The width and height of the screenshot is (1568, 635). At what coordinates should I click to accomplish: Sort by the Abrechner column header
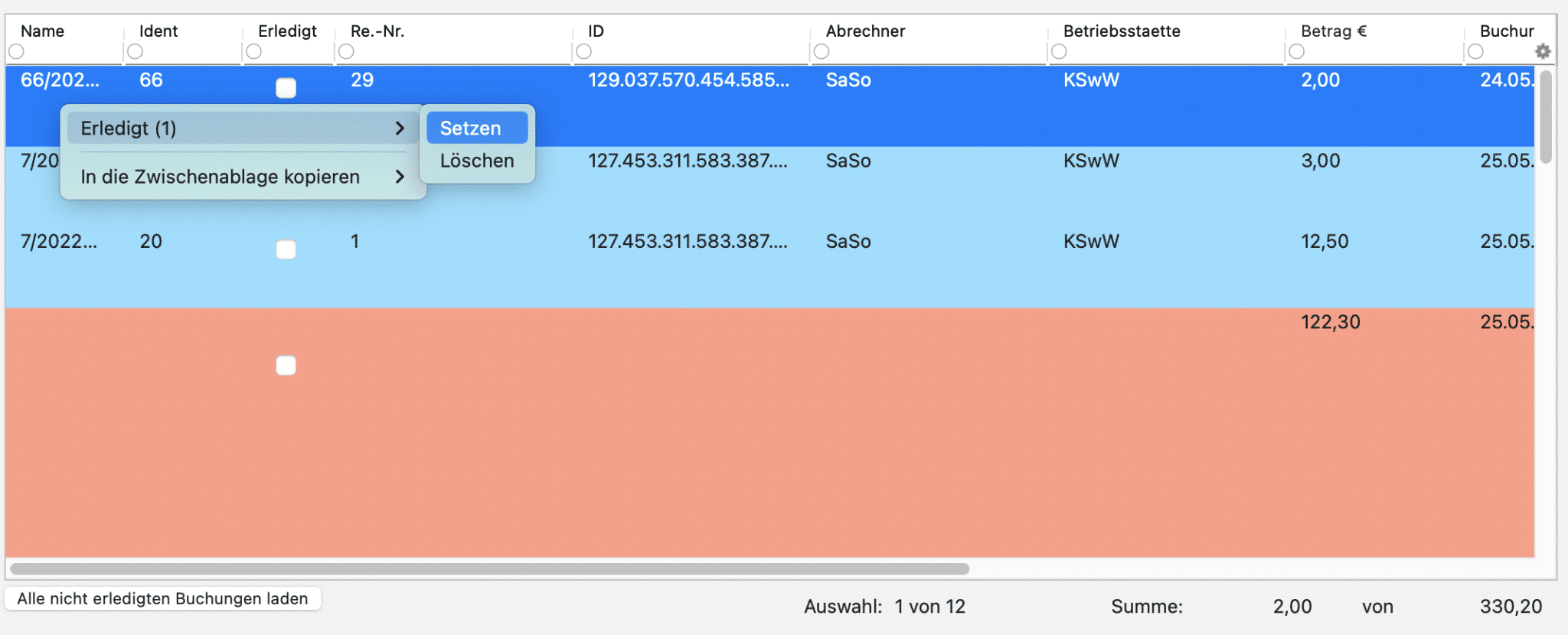coord(865,31)
